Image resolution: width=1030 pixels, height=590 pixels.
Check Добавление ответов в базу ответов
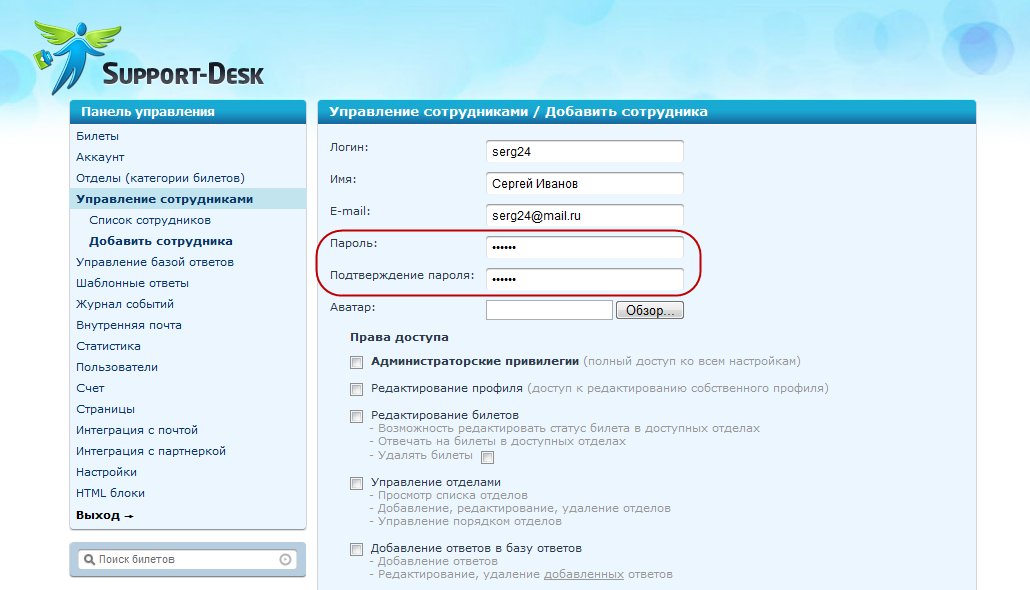click(x=356, y=549)
